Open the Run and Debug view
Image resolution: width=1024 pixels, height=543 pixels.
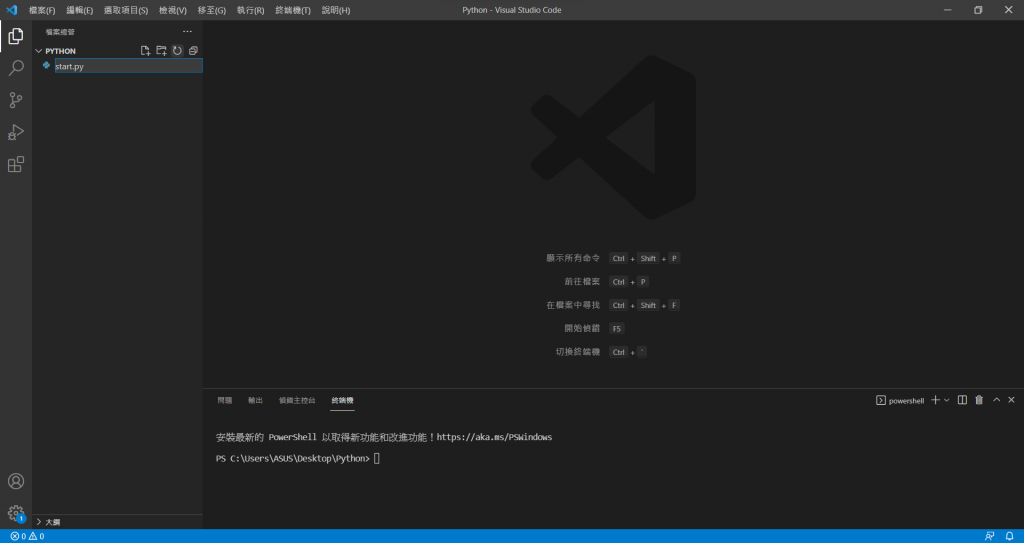(x=16, y=132)
